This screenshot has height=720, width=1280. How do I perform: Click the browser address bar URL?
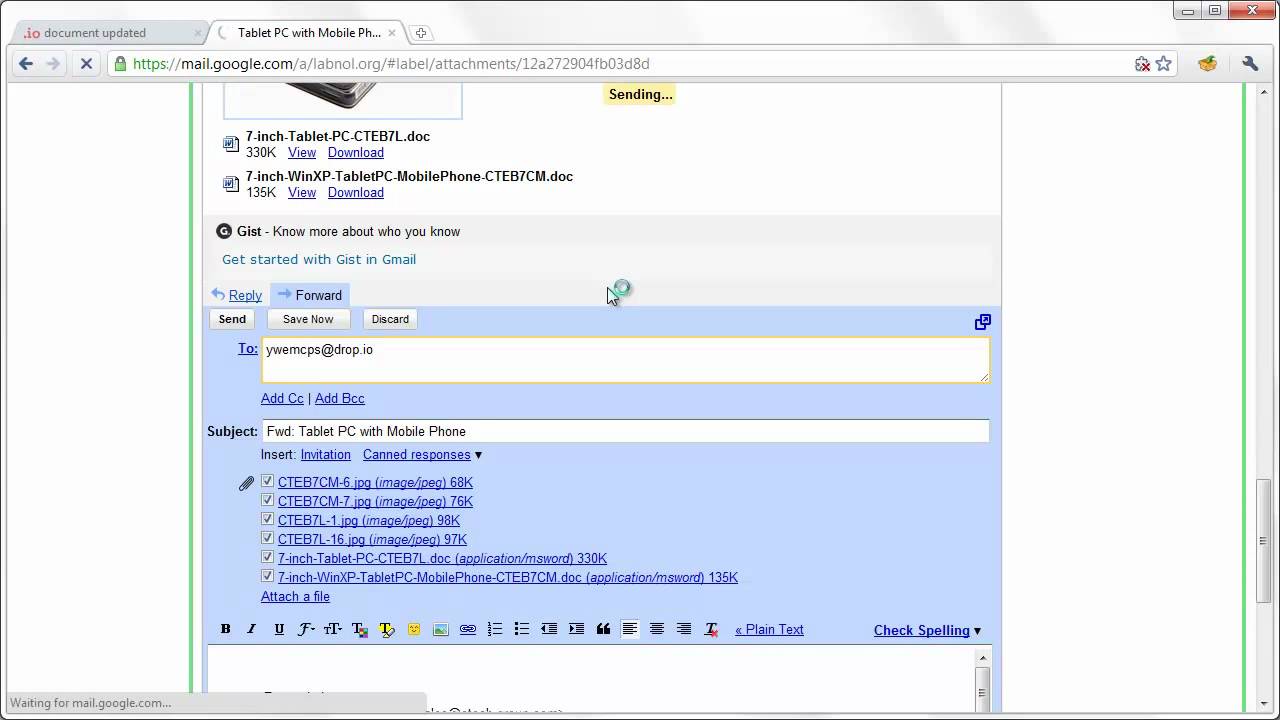coord(391,63)
